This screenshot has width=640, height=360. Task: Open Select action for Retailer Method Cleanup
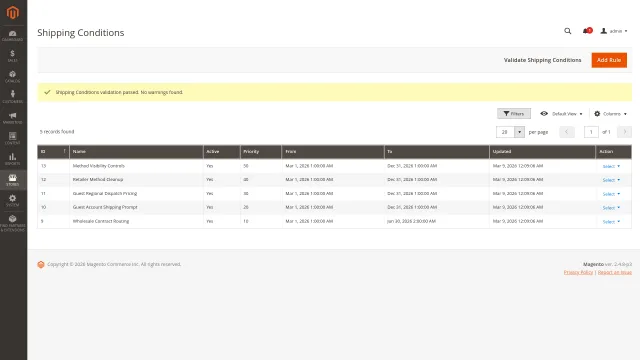tap(611, 180)
